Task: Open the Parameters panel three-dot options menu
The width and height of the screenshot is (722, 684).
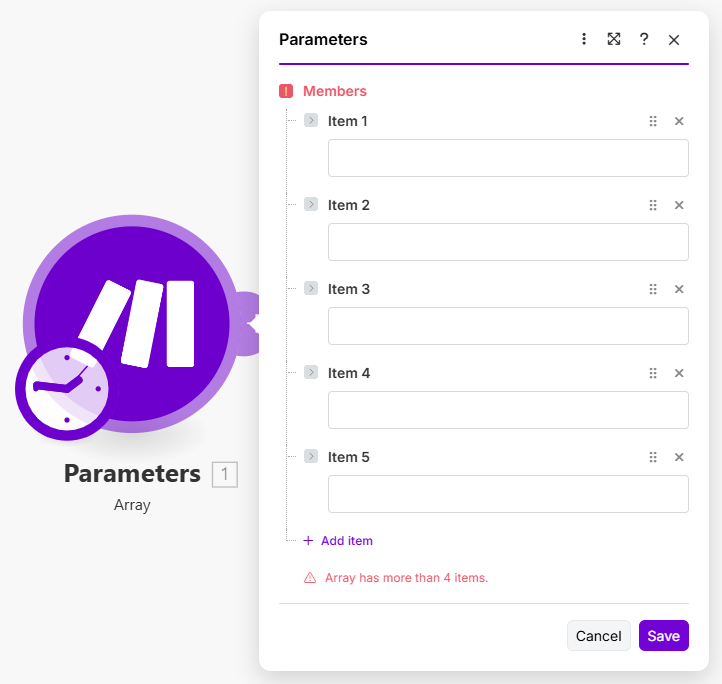Action: (x=584, y=39)
